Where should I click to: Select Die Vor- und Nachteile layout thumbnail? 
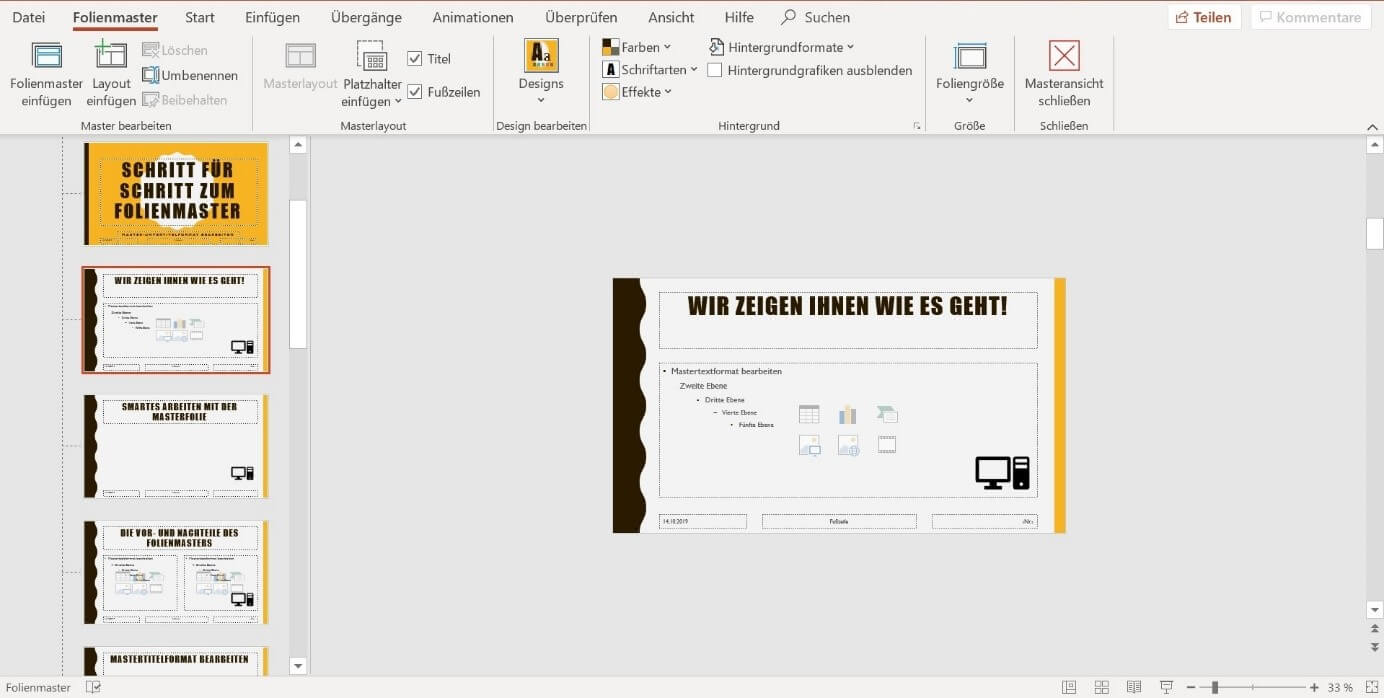176,572
